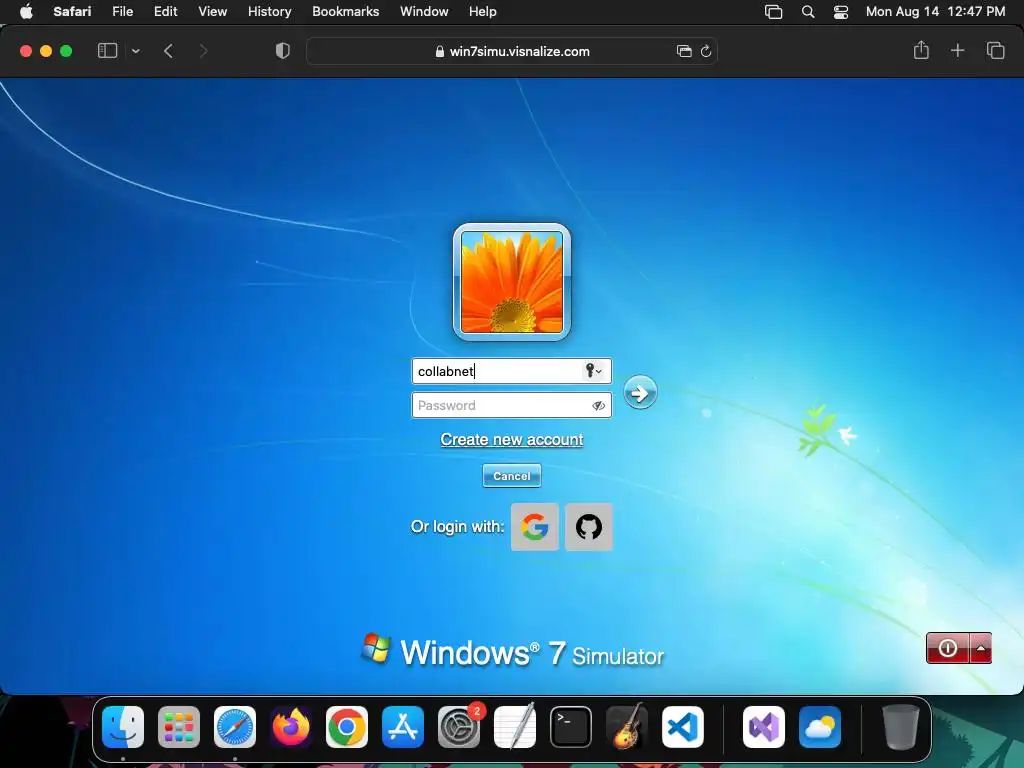This screenshot has width=1024, height=768.
Task: Open Stage Manager icon in menu bar
Action: [773, 12]
